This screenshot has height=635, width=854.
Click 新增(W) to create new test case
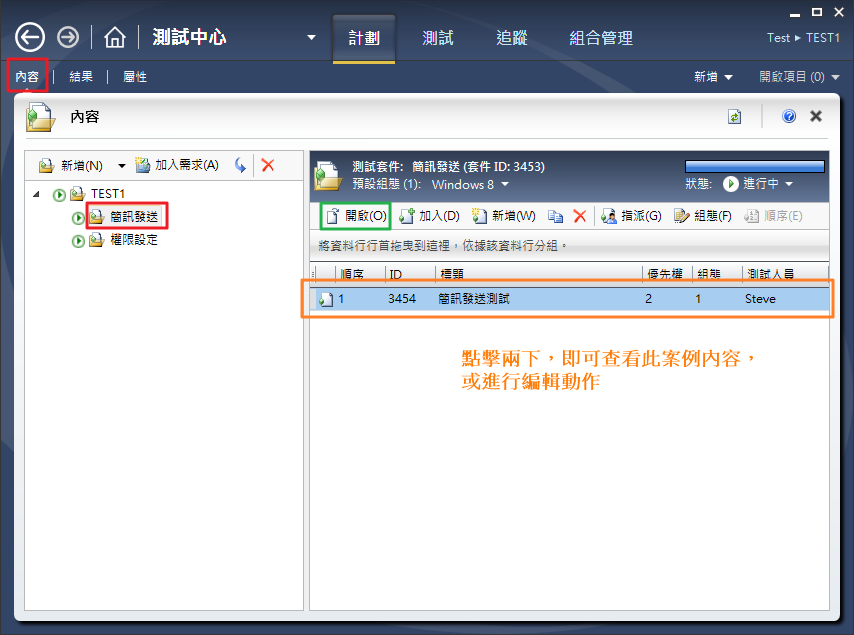(x=504, y=216)
